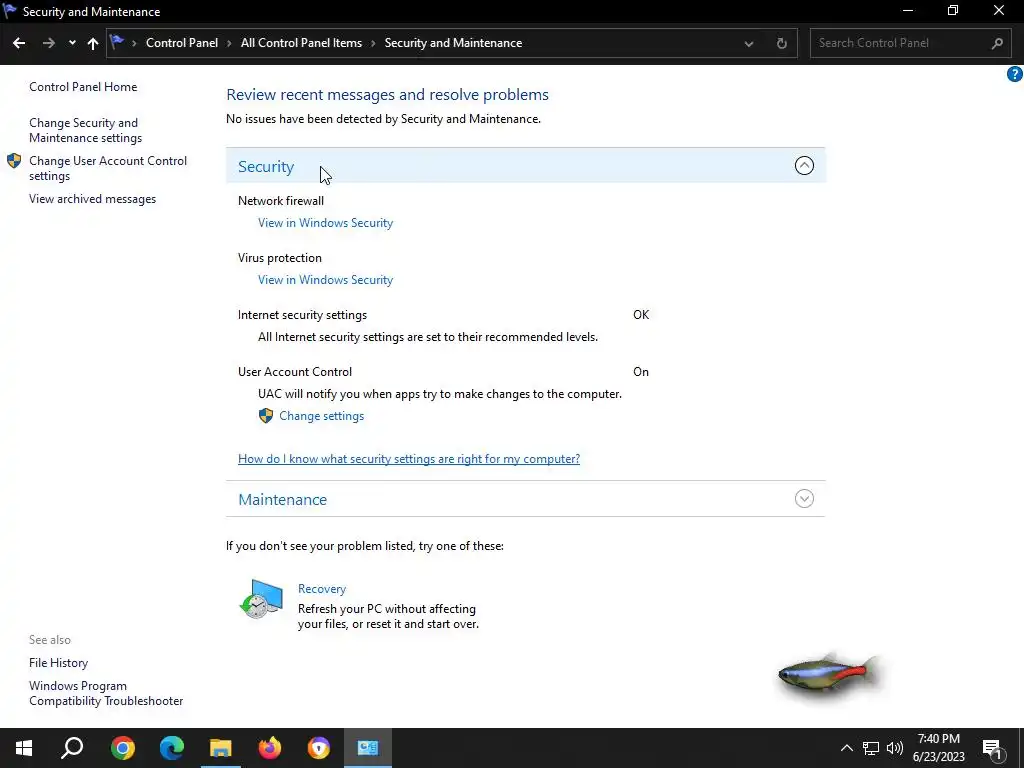Image resolution: width=1024 pixels, height=768 pixels.
Task: Launch Google Chrome from taskbar
Action: [123, 748]
